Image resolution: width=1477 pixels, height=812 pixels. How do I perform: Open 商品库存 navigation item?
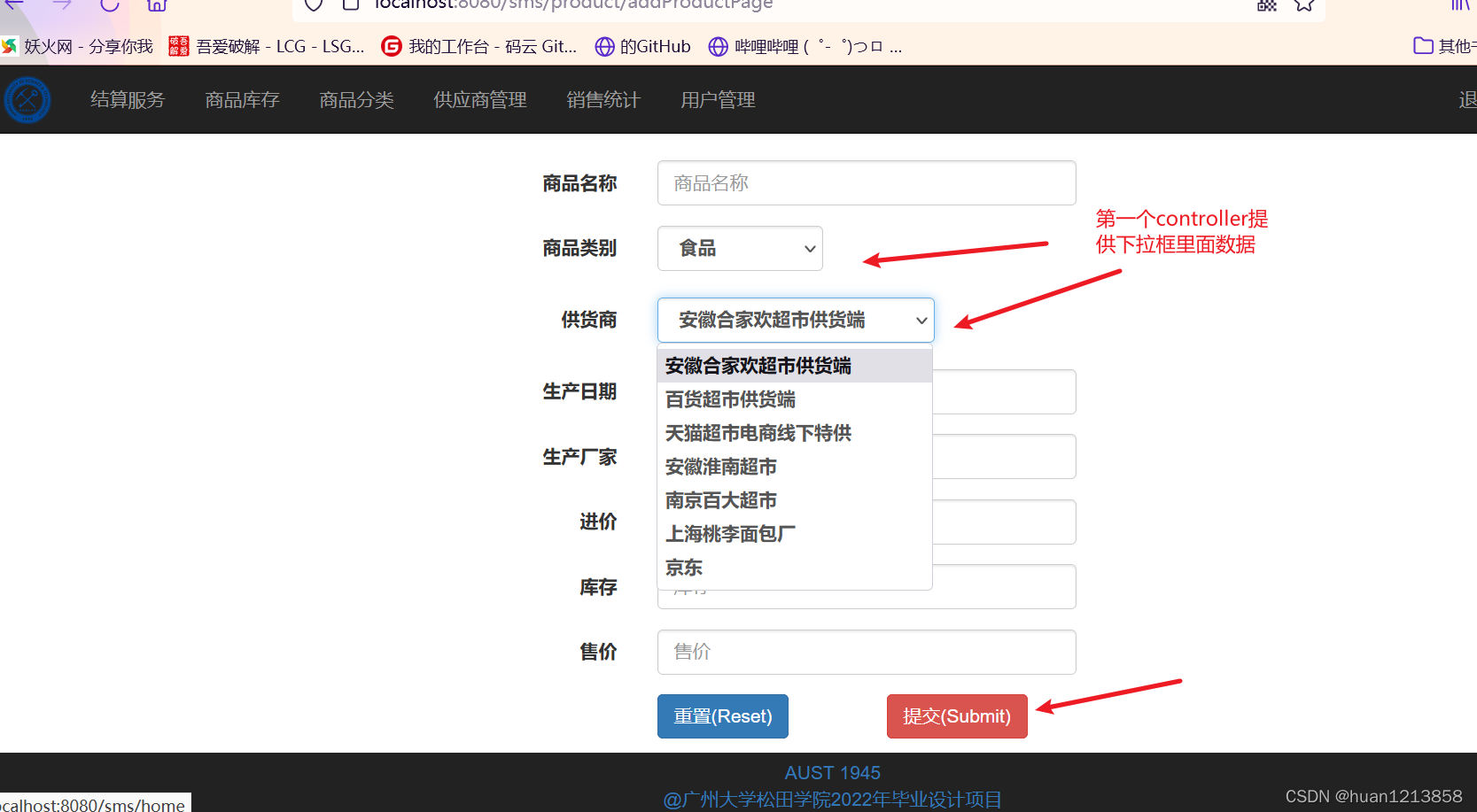coord(242,100)
